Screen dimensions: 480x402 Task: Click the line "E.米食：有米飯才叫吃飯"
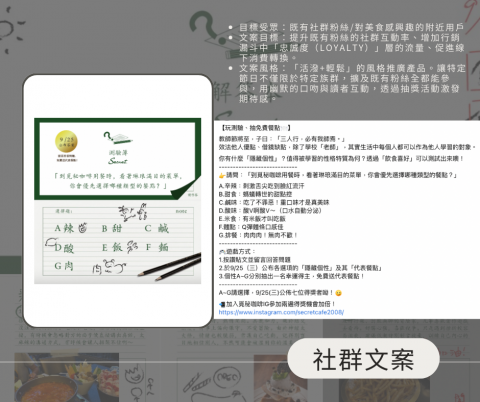tap(252, 219)
